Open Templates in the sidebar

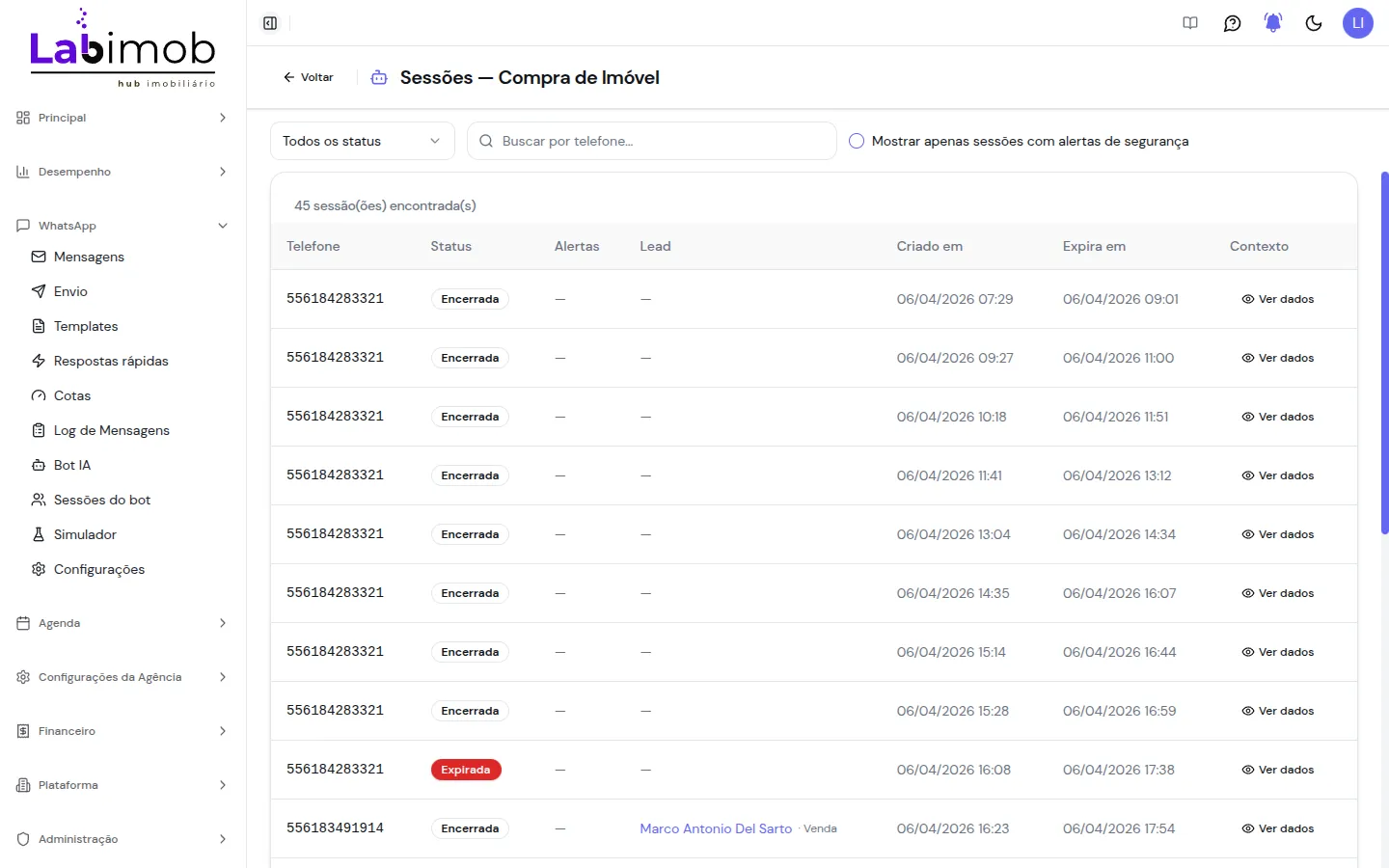pos(86,326)
